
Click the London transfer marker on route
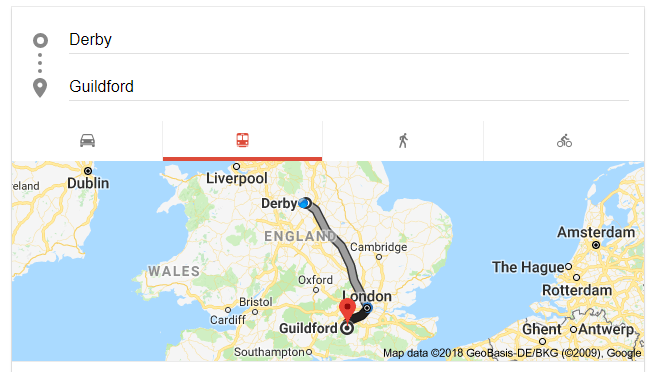pos(367,308)
